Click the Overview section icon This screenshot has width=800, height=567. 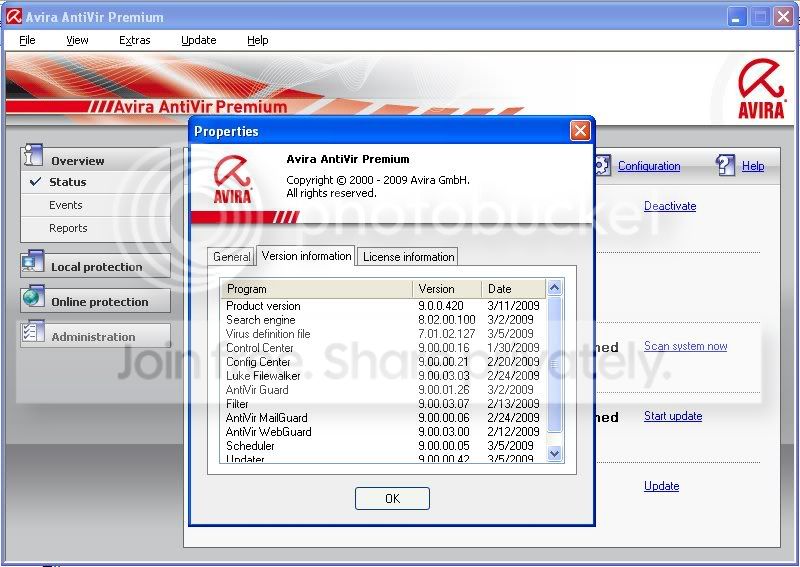pos(32,155)
